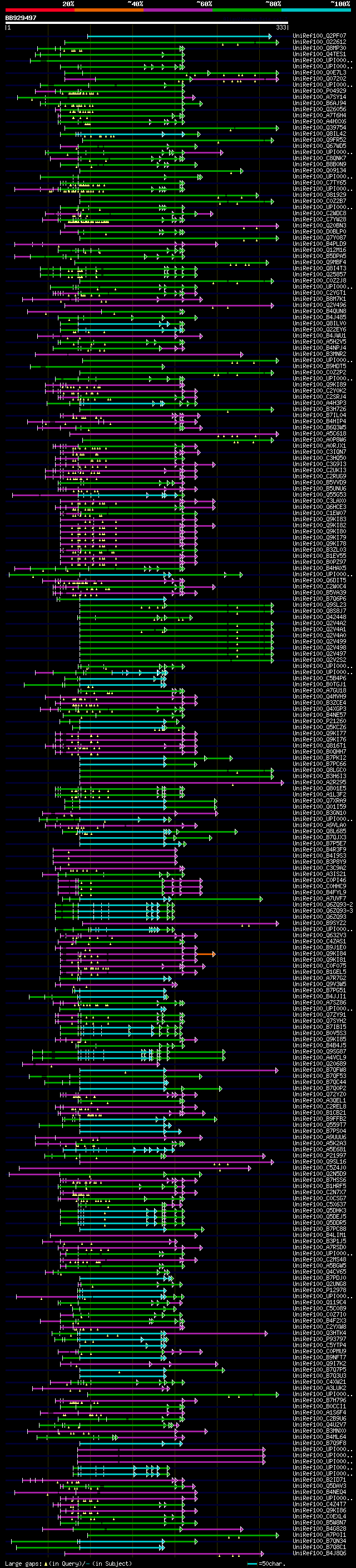Select label UniRef100_Q20BN3
356x1568 pixels.
click(319, 225)
